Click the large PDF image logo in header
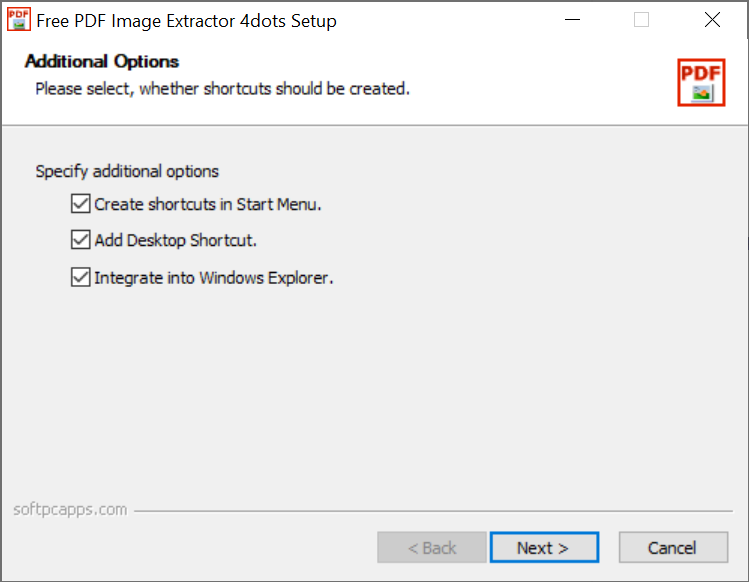Viewport: 749px width, 582px height. coord(701,82)
